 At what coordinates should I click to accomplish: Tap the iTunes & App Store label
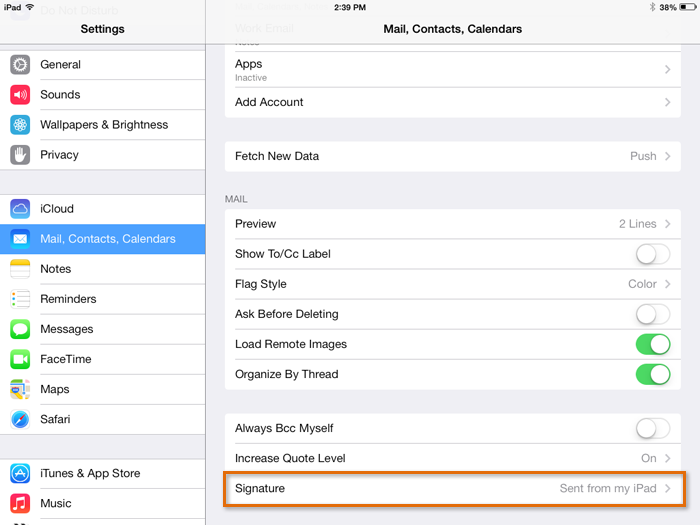coord(90,473)
